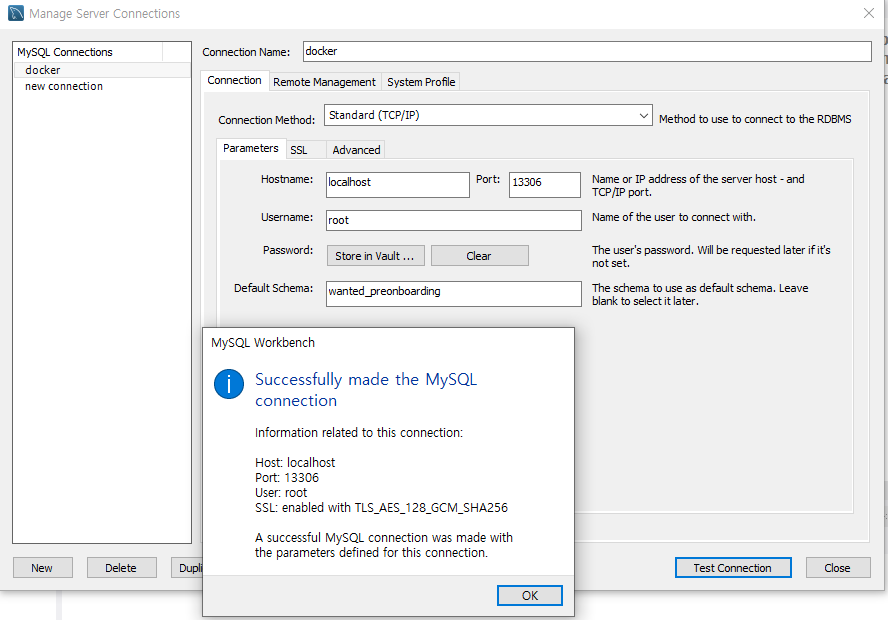Click the 'A successful MySQL connection was made' message
The height and width of the screenshot is (620, 888).
[384, 545]
